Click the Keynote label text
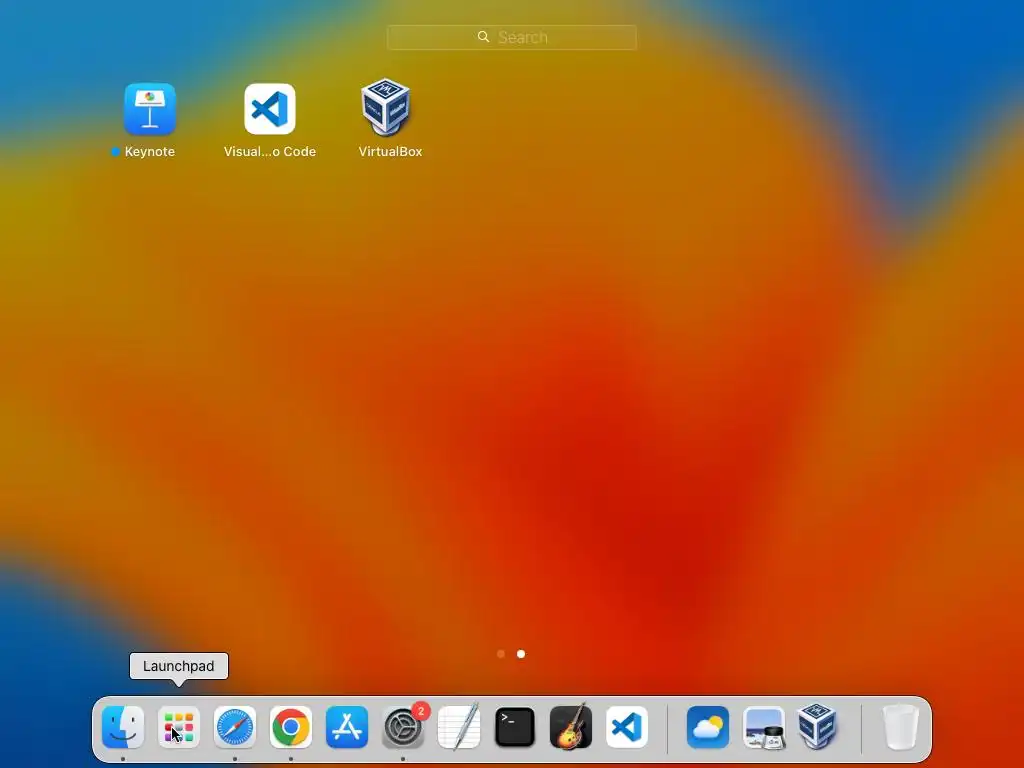This screenshot has height=768, width=1024. [150, 152]
